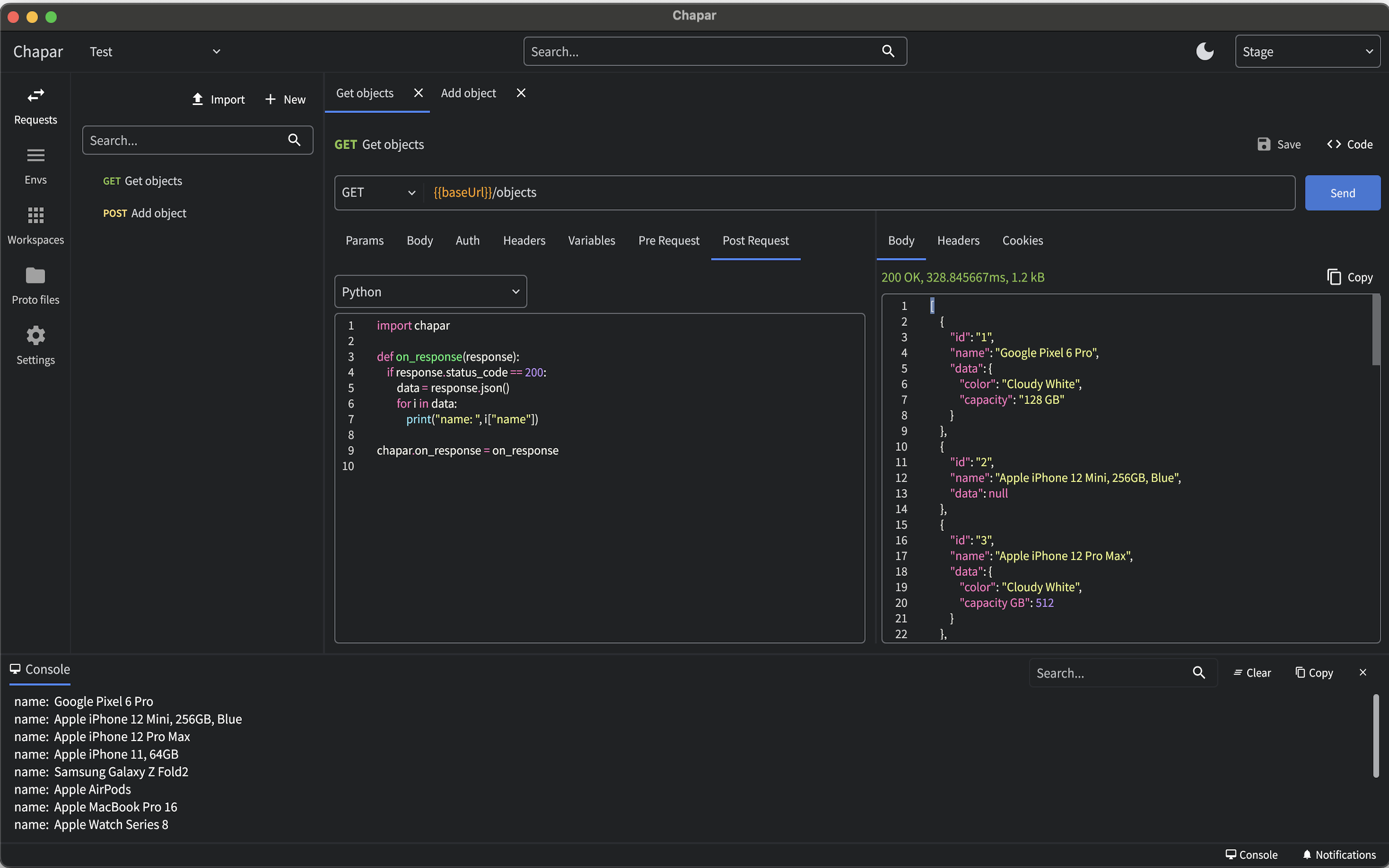Viewport: 1389px width, 868px height.
Task: Click console line Samsung Galaxy Z Fold2
Action: click(x=101, y=772)
